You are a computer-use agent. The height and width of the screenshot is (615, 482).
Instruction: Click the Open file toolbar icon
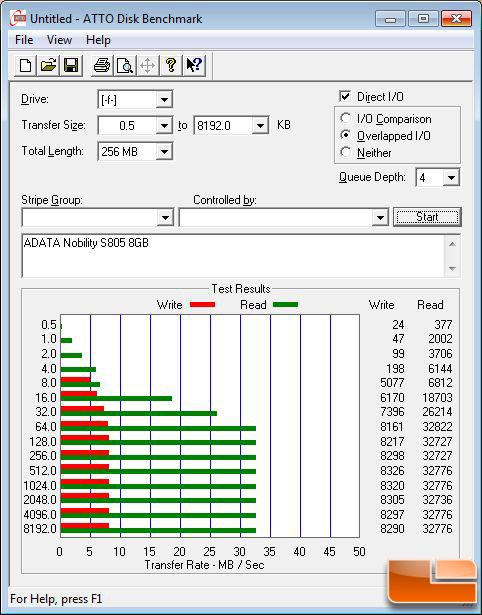pyautogui.click(x=48, y=65)
